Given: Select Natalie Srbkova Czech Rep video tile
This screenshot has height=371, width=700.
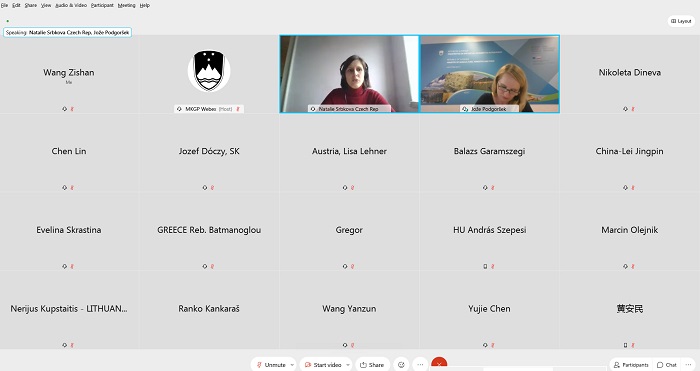Looking at the screenshot, I should pos(349,74).
